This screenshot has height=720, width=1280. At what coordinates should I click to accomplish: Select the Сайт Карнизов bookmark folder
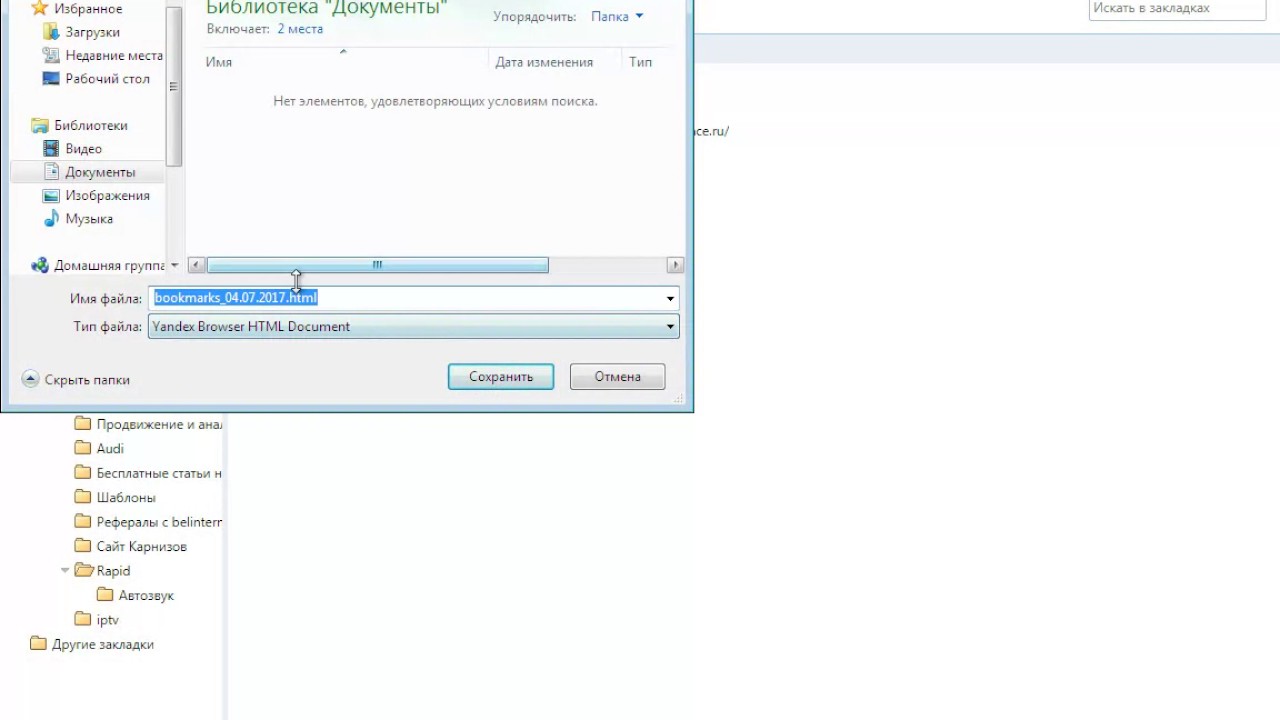click(x=142, y=546)
